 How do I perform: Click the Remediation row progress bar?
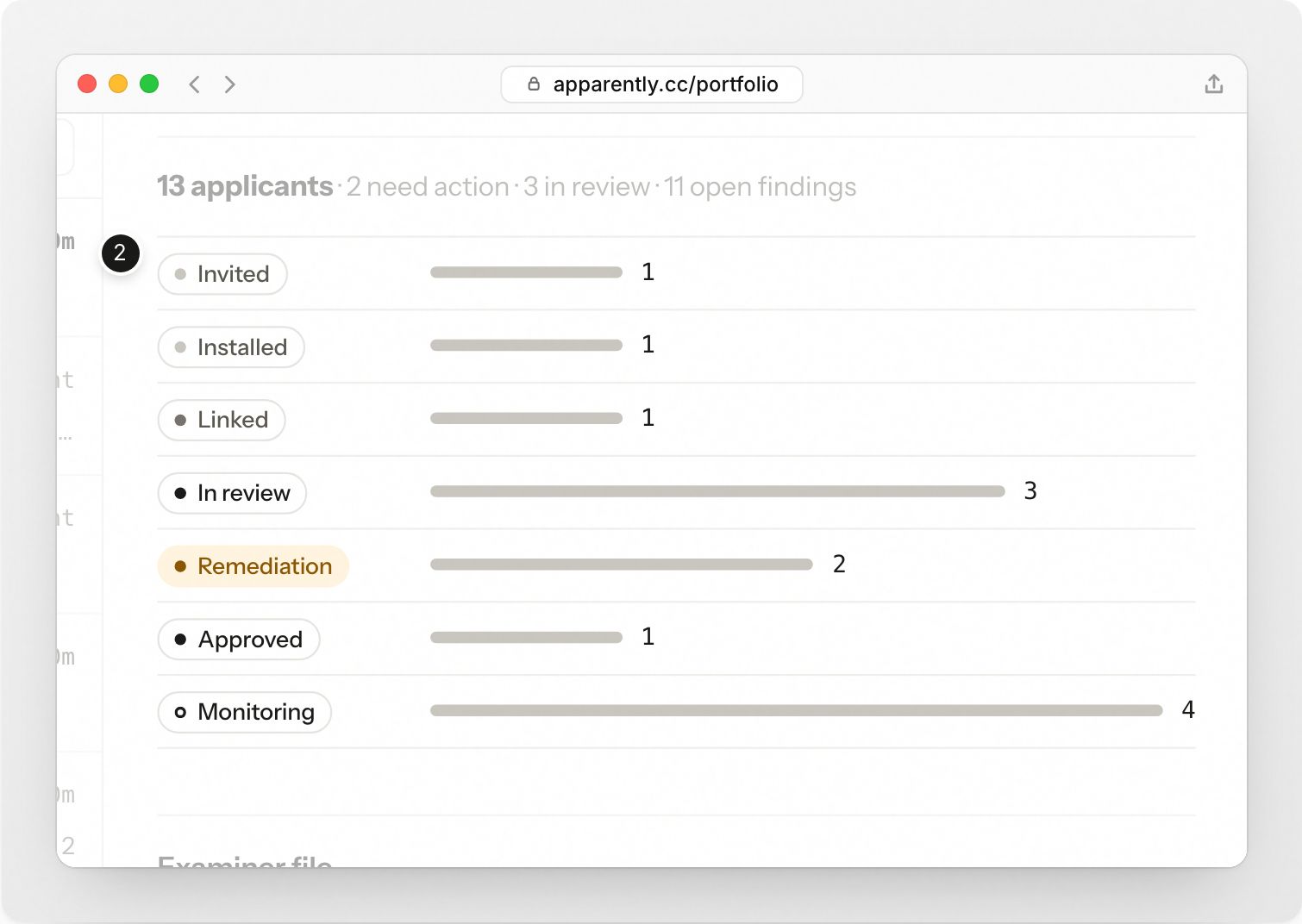click(x=622, y=565)
